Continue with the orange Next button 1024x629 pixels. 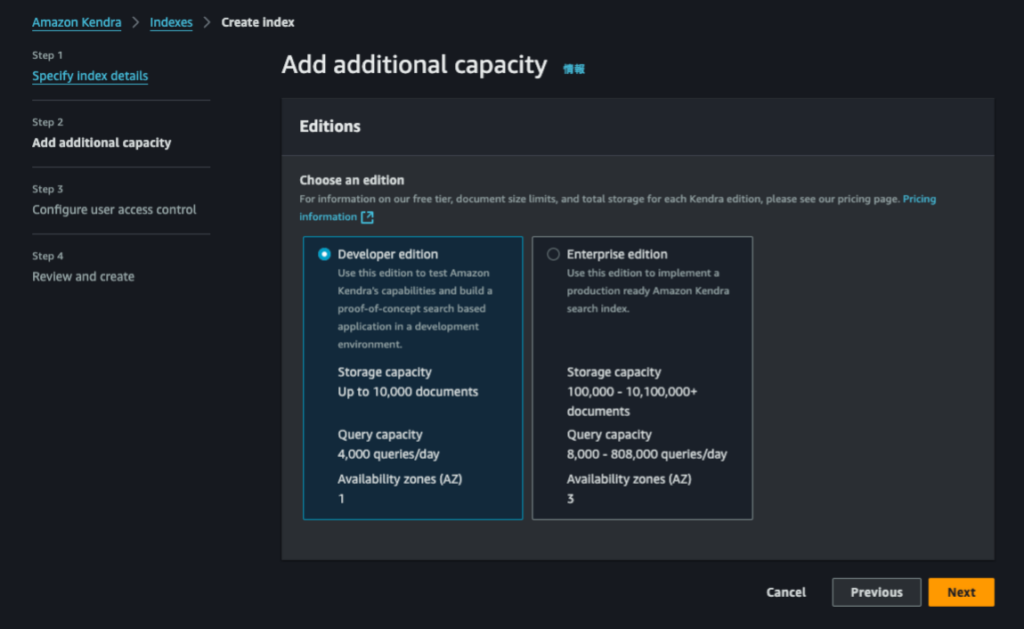(x=960, y=592)
